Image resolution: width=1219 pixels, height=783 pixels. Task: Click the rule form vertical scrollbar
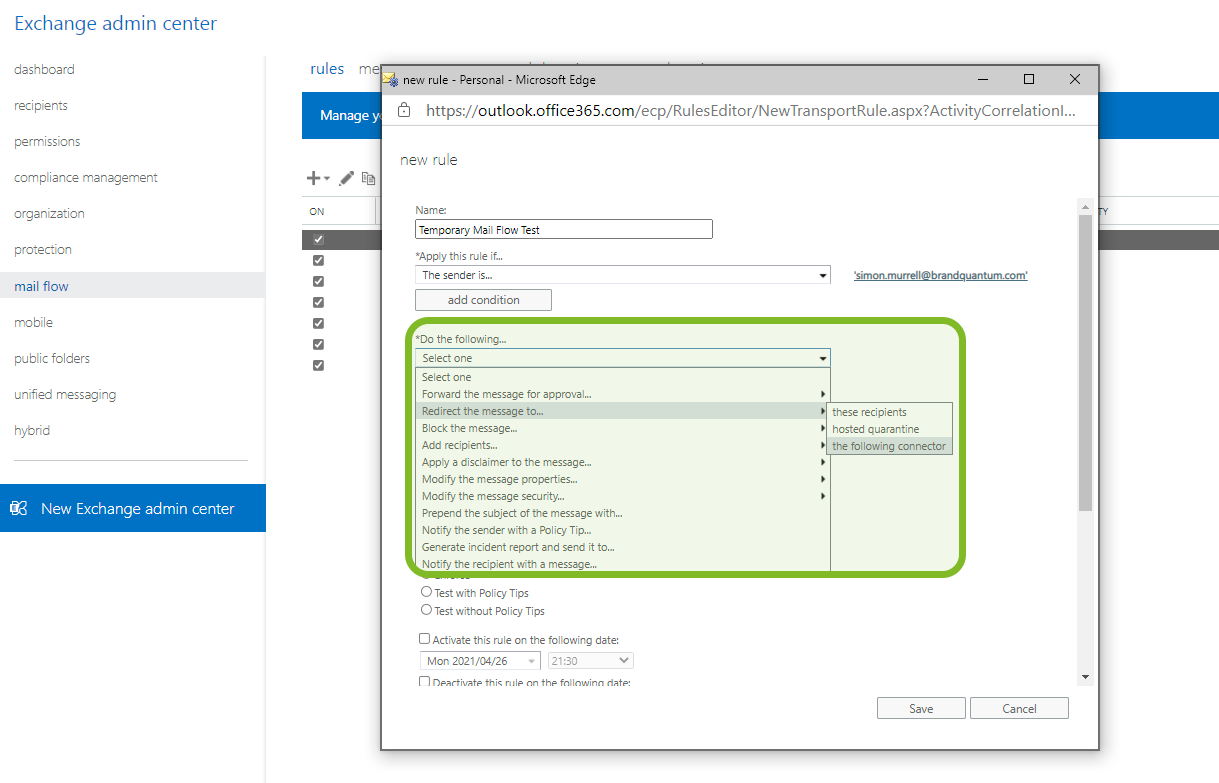(x=1086, y=363)
